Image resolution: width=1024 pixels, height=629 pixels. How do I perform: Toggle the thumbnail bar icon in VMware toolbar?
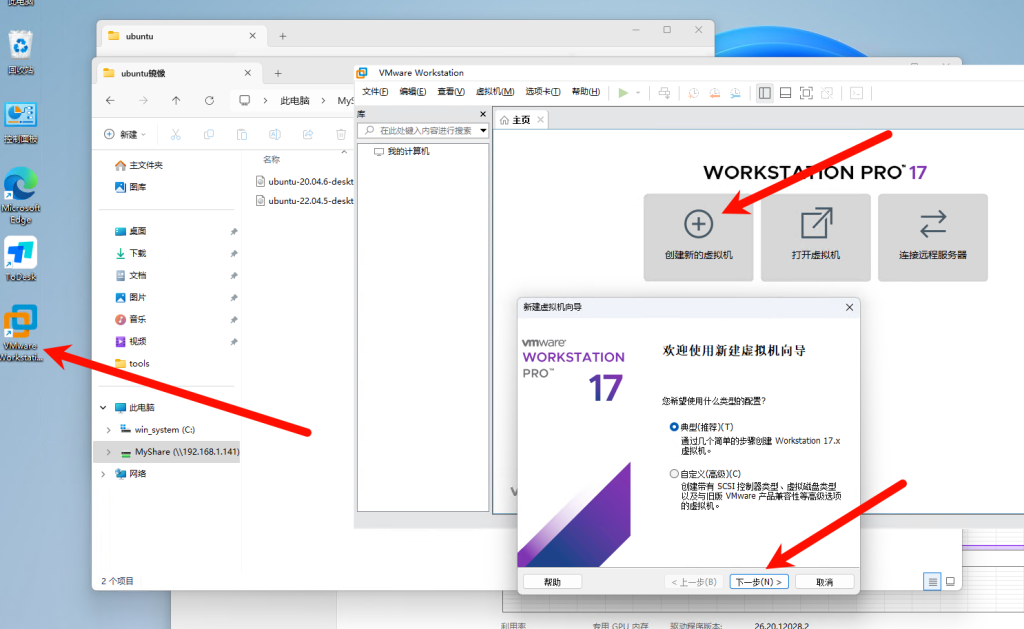(786, 93)
